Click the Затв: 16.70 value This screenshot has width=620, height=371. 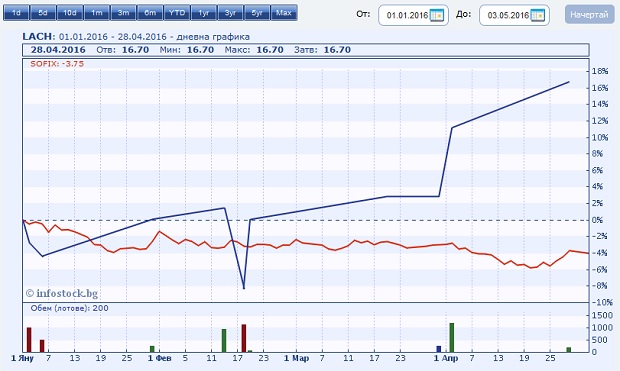coord(322,50)
